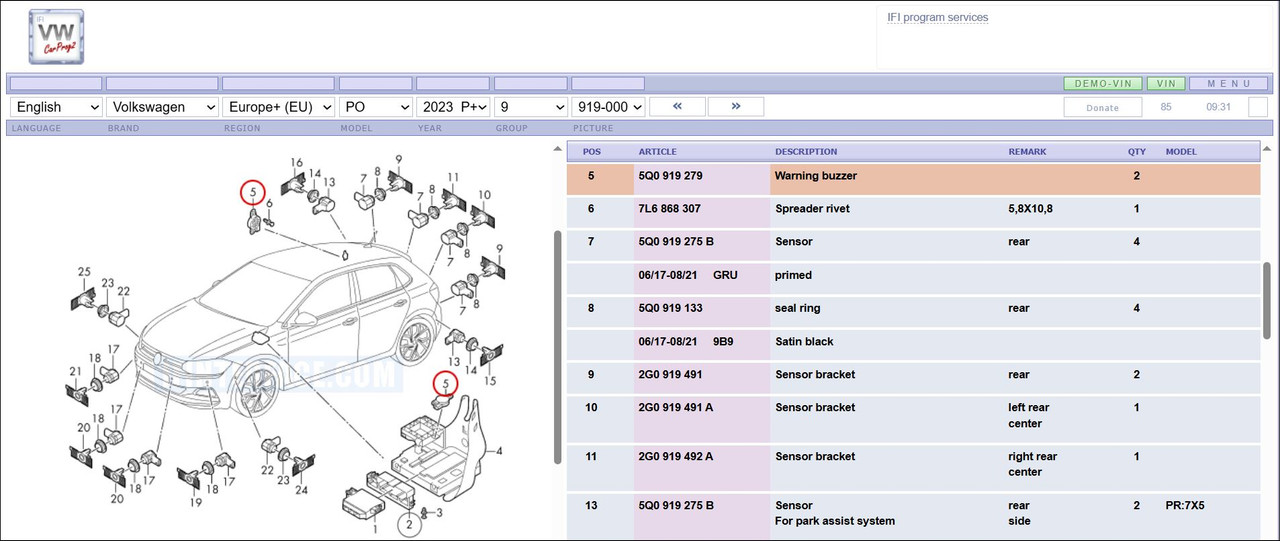This screenshot has width=1280, height=541.
Task: Open the Model dropdown showing PO
Action: tap(376, 107)
